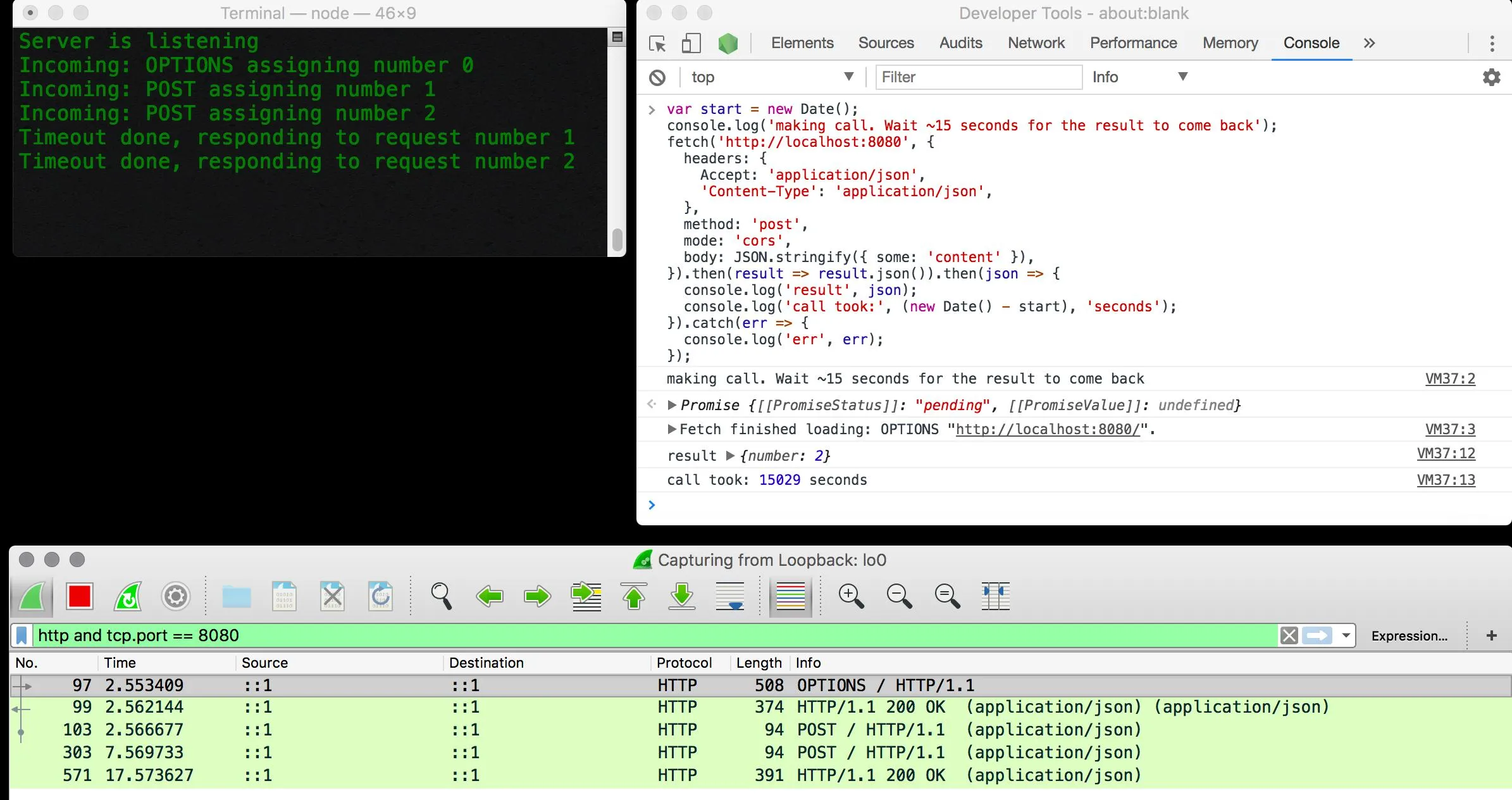Zoom in on packet list text
The width and height of the screenshot is (1512, 800).
851,596
